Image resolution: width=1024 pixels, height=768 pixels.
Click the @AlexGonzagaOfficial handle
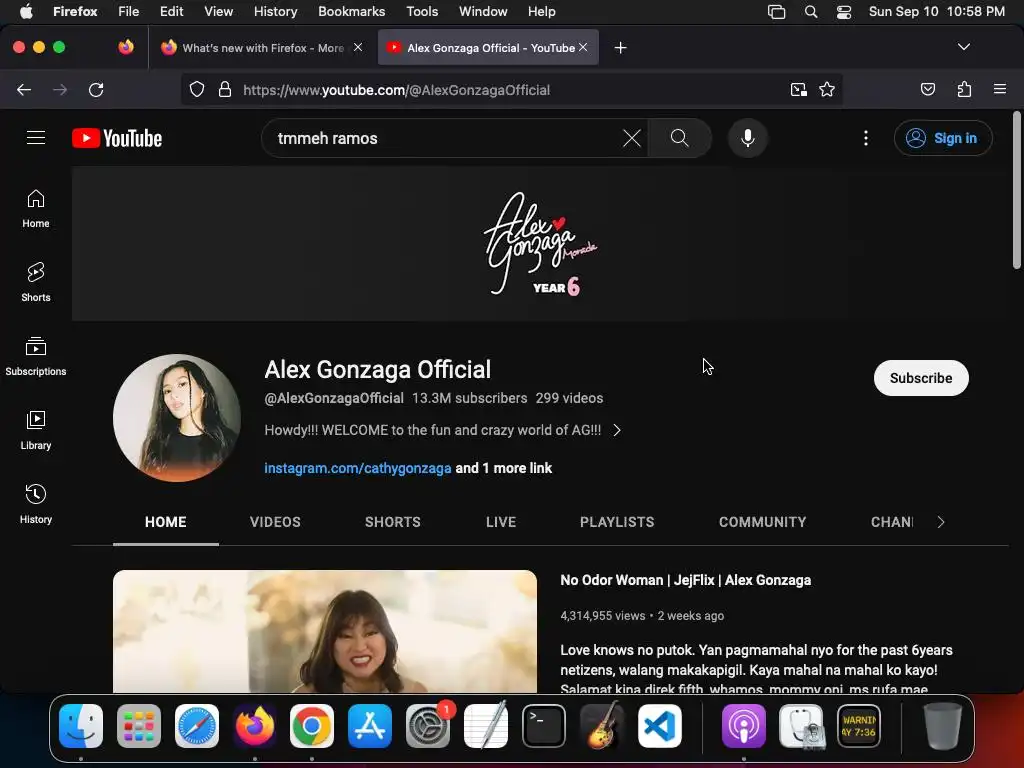tap(334, 398)
